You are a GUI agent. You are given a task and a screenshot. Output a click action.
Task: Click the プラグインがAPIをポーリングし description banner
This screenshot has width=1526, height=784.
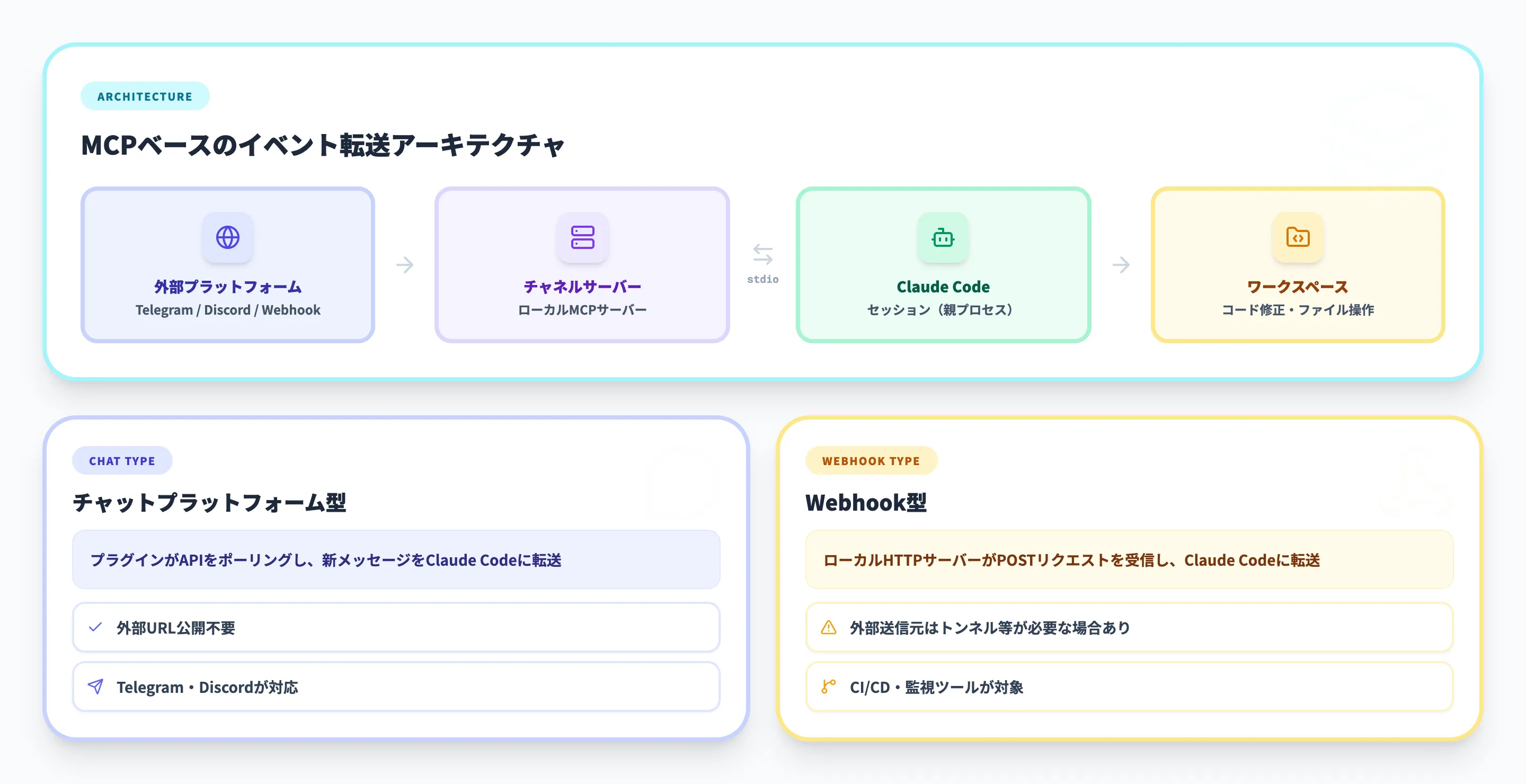[x=396, y=560]
